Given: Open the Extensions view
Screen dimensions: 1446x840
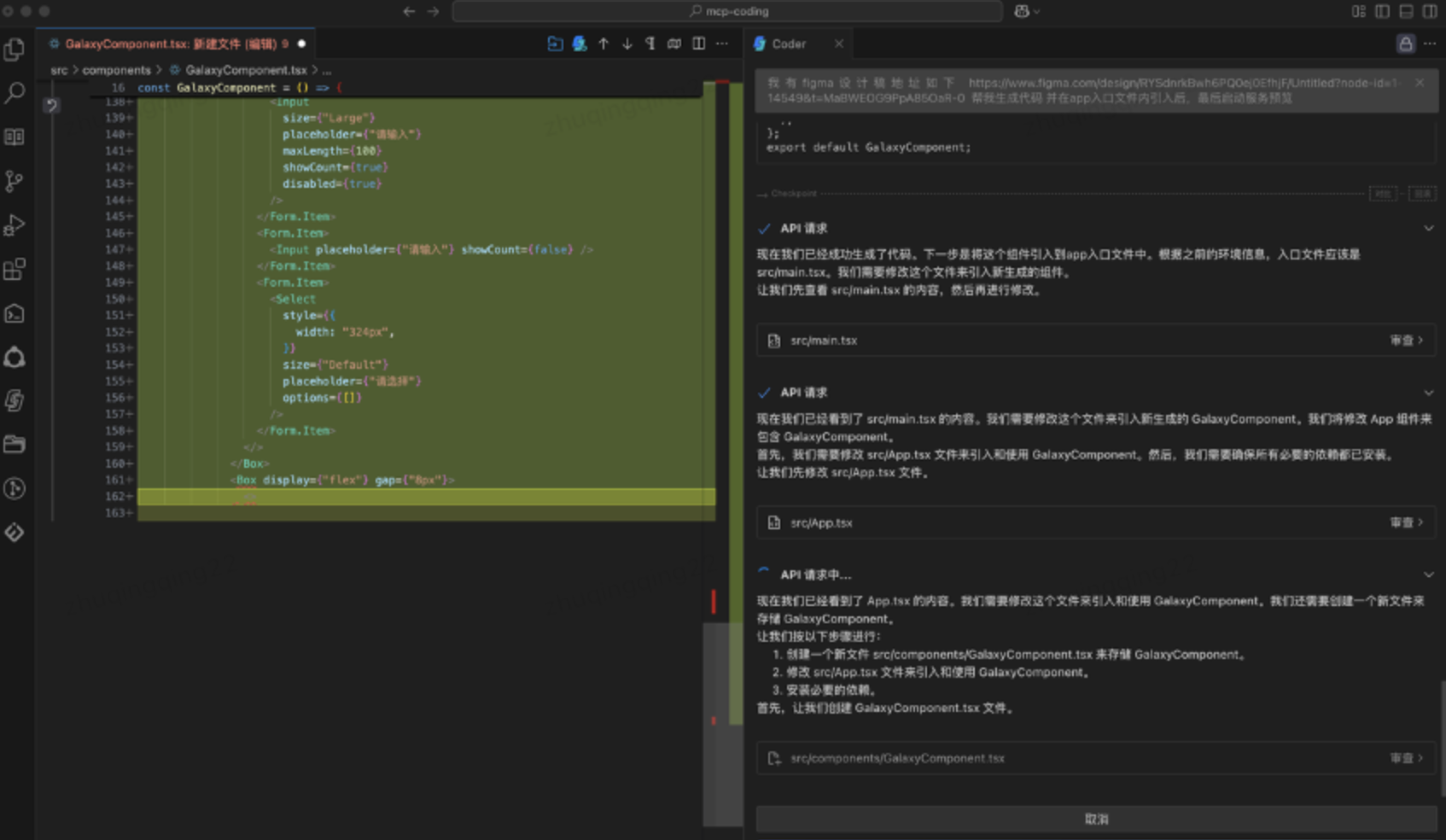Looking at the screenshot, I should coord(15,270).
